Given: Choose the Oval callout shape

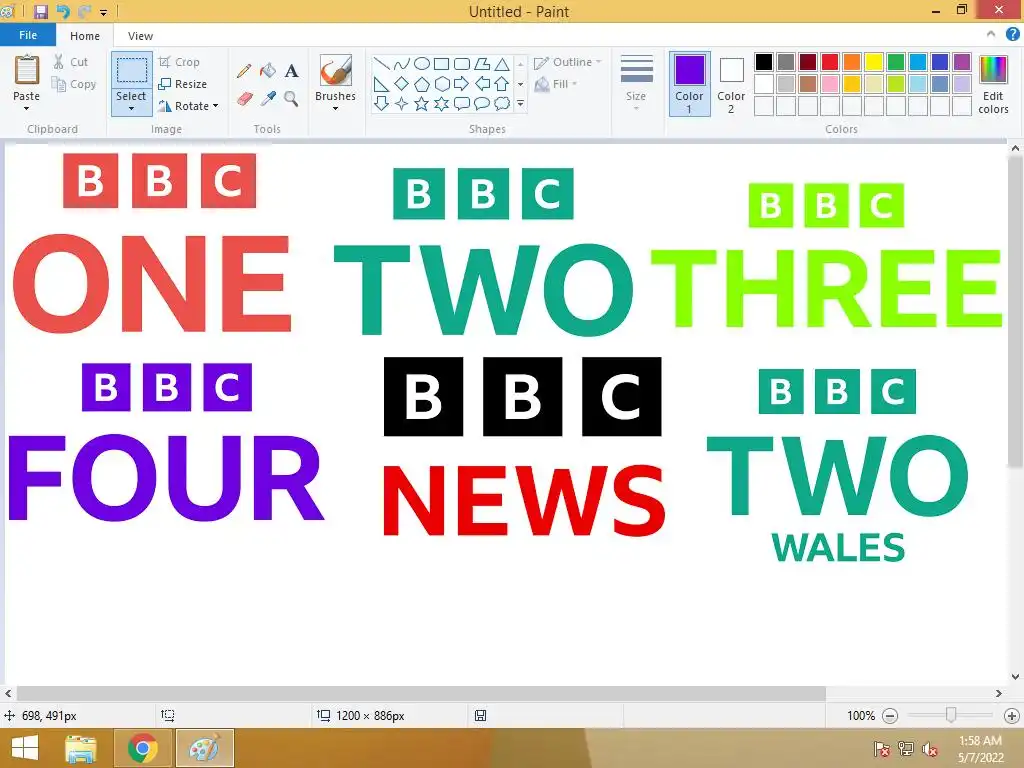Looking at the screenshot, I should click(482, 103).
